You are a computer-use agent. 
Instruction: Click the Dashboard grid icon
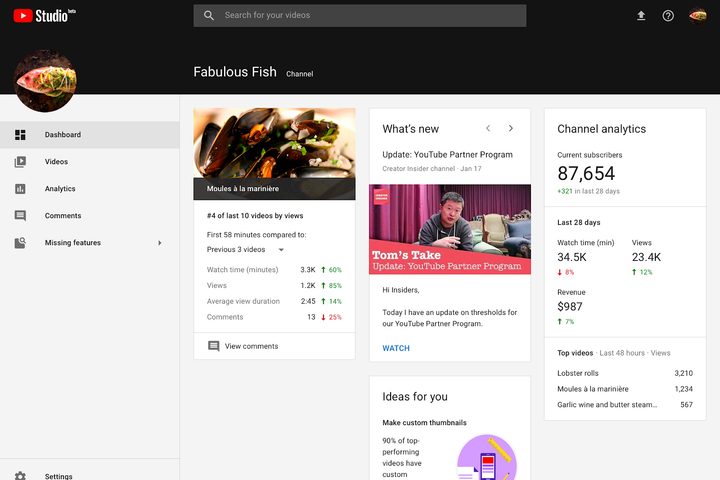[x=20, y=135]
